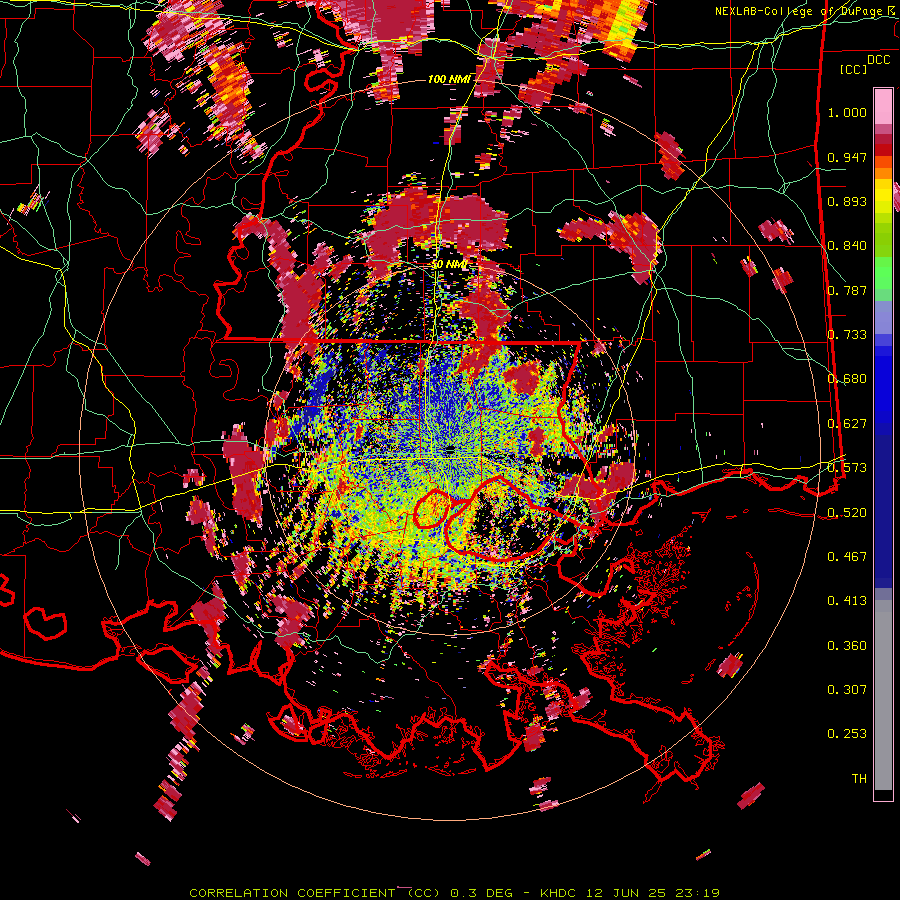Image resolution: width=900 pixels, height=900 pixels.
Task: Select the 0.733 legend value
Action: click(x=847, y=335)
